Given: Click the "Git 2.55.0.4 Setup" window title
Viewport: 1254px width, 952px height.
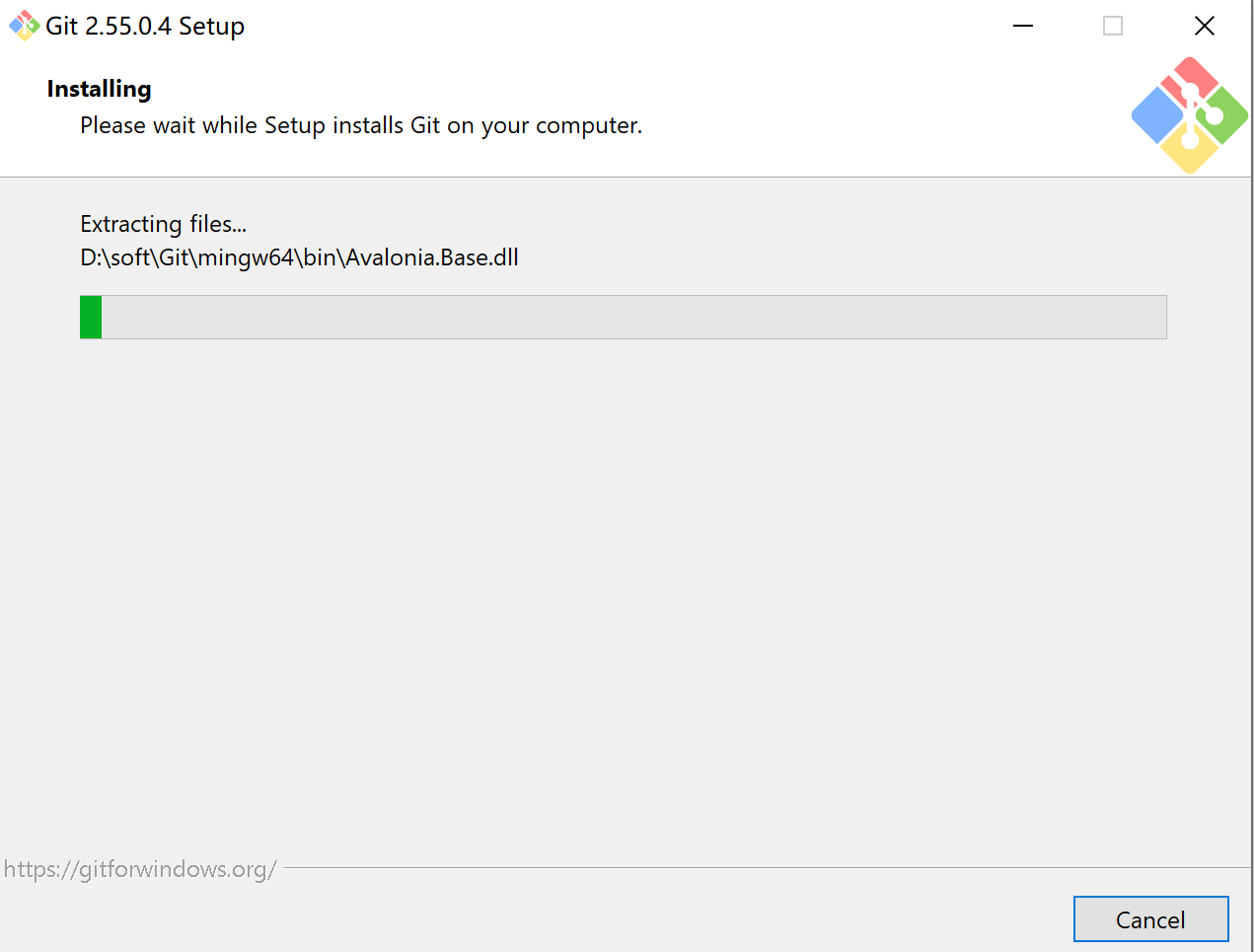Looking at the screenshot, I should coord(145,27).
